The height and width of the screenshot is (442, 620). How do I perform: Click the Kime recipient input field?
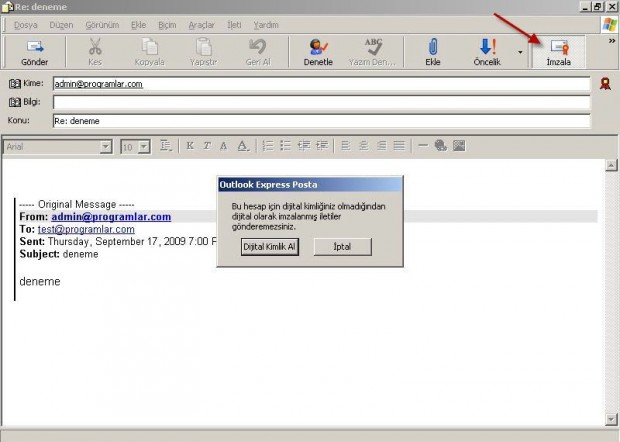(x=321, y=84)
